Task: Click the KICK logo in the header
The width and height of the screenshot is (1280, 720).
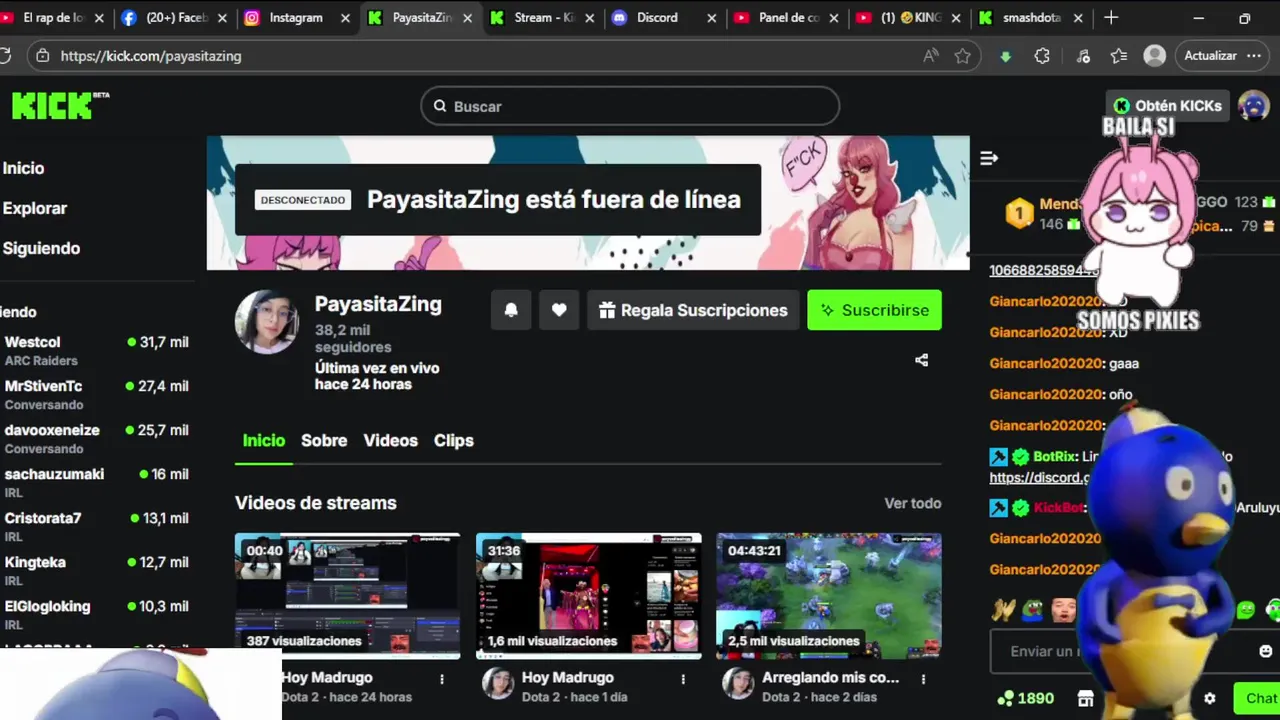Action: click(60, 105)
